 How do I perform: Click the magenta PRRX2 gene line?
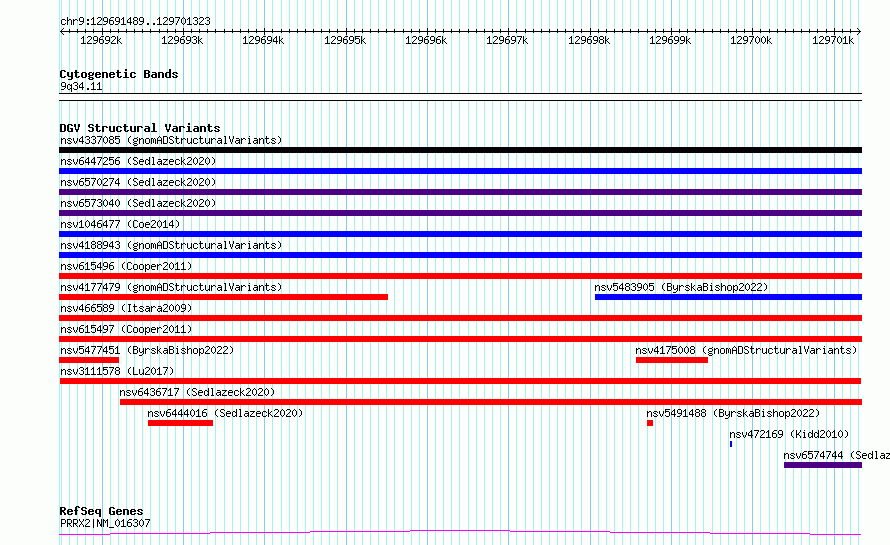[460, 532]
